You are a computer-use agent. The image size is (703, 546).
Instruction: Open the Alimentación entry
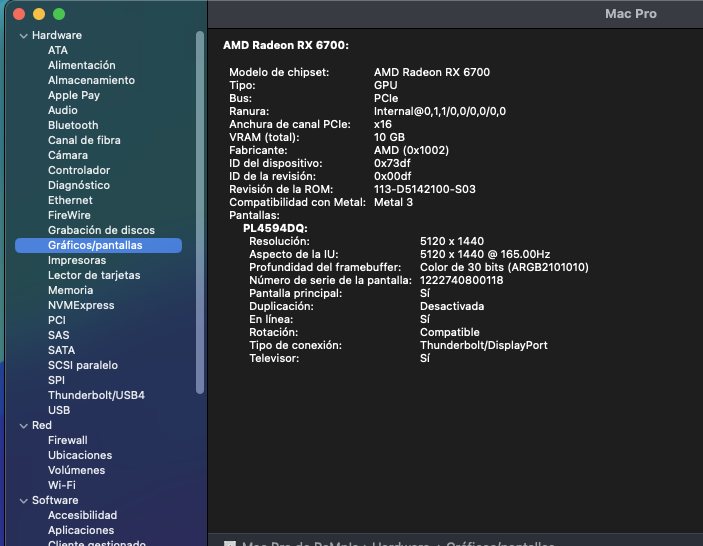[82, 65]
